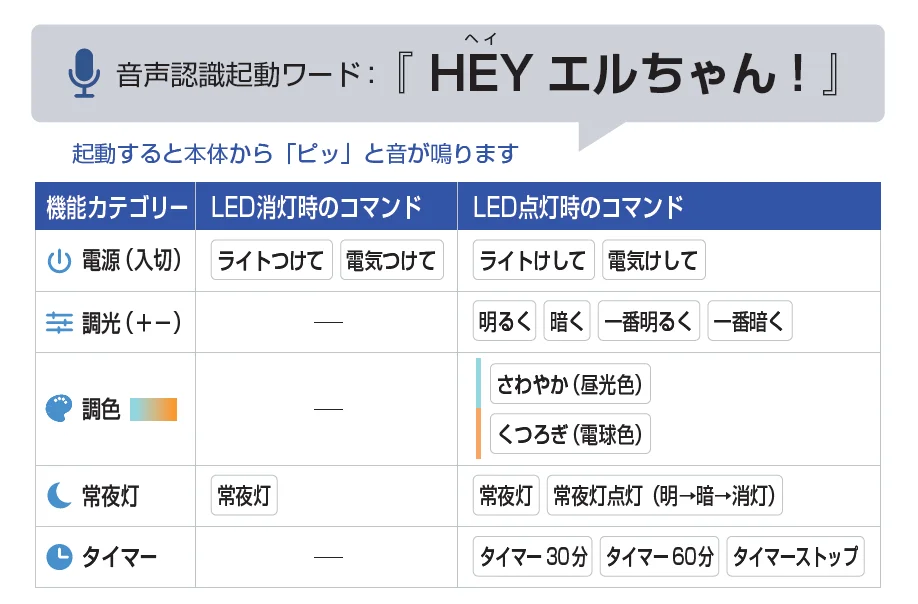Choose the 暗く command chip

coord(567,321)
